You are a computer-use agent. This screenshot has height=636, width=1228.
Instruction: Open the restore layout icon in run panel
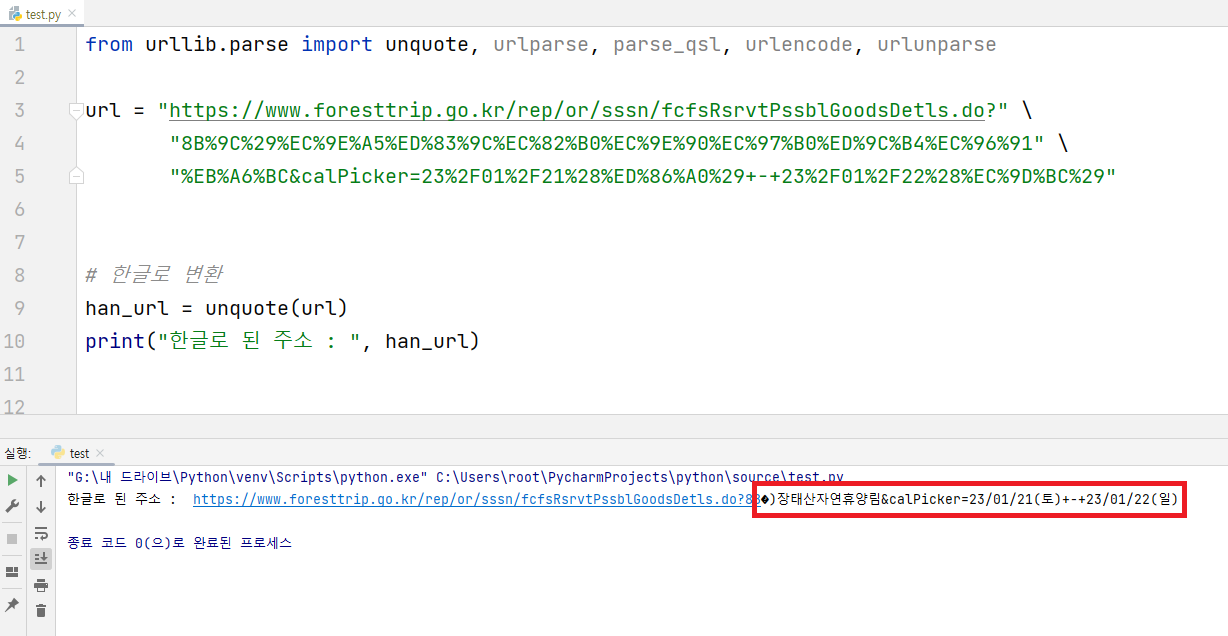coord(12,572)
